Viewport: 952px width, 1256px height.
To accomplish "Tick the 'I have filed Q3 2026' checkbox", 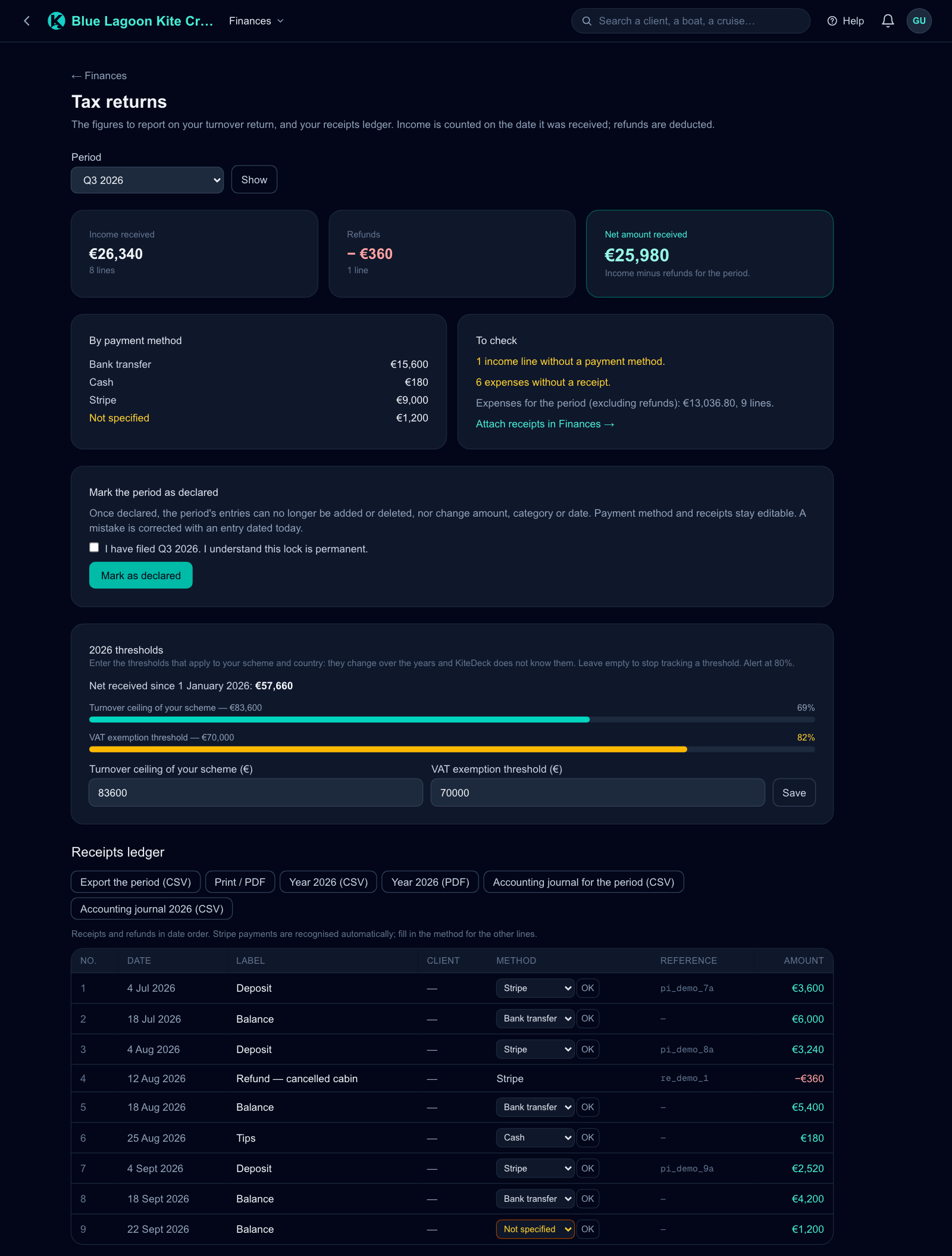I will click(94, 548).
